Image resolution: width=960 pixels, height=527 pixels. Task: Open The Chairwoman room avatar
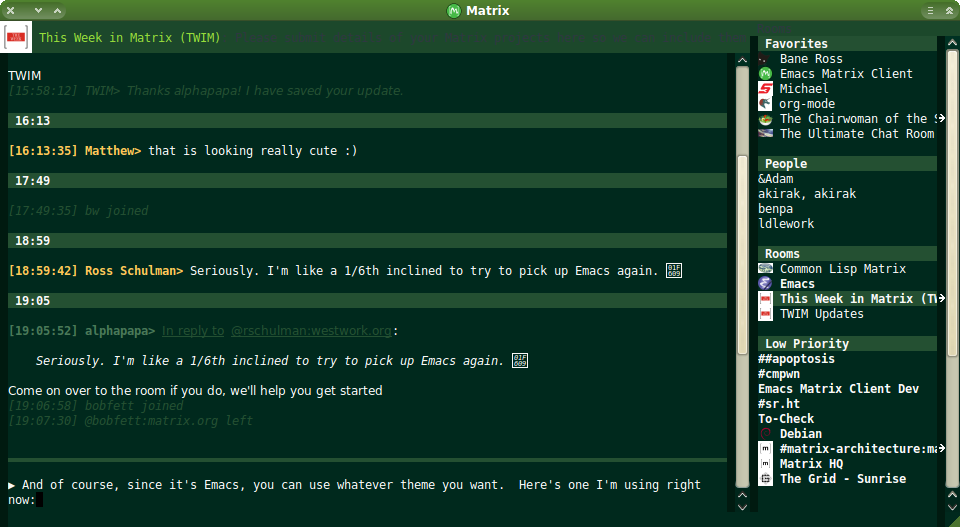(765, 119)
